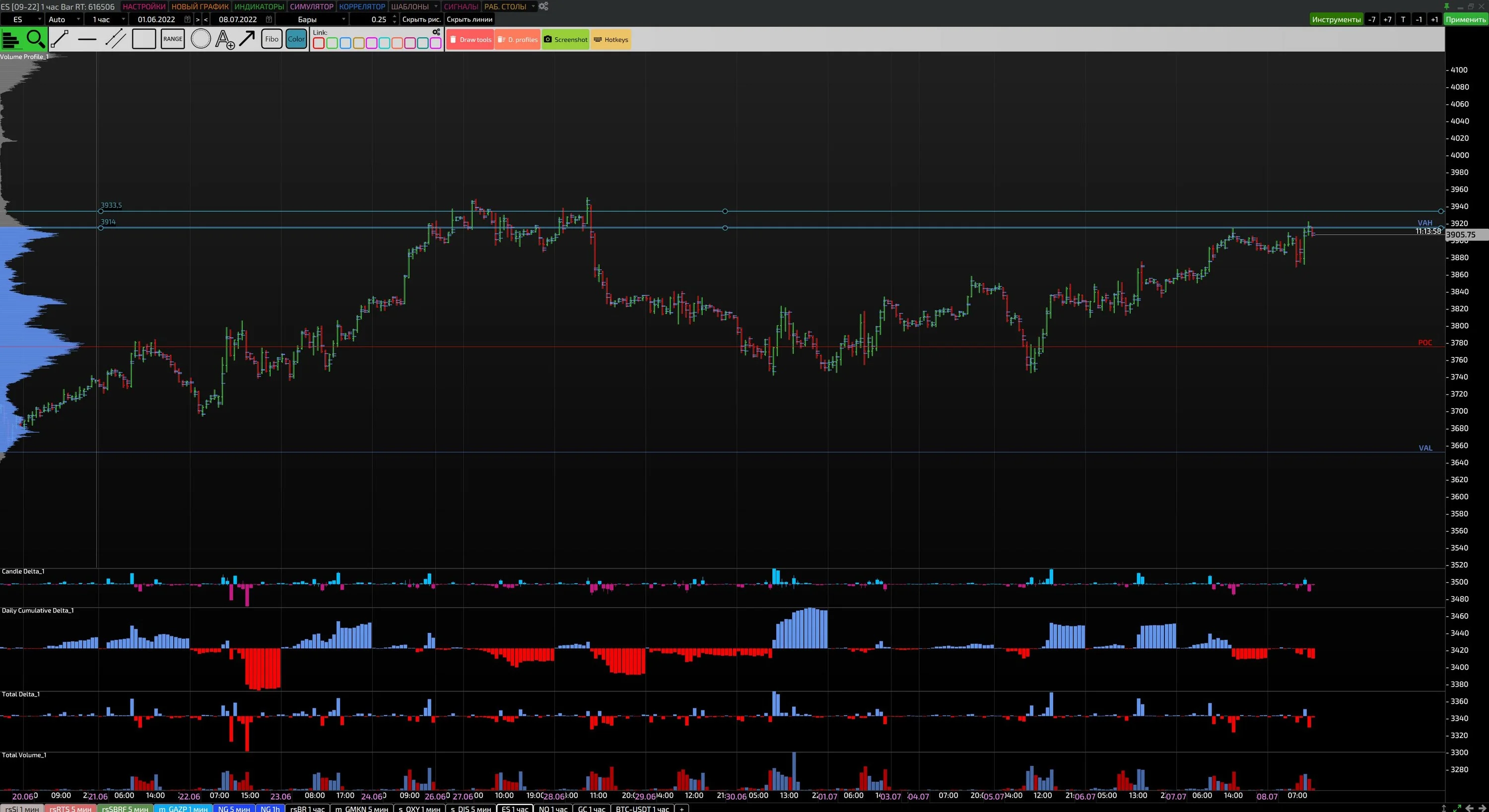
Task: Toggle the last magenta Link group box
Action: point(436,43)
